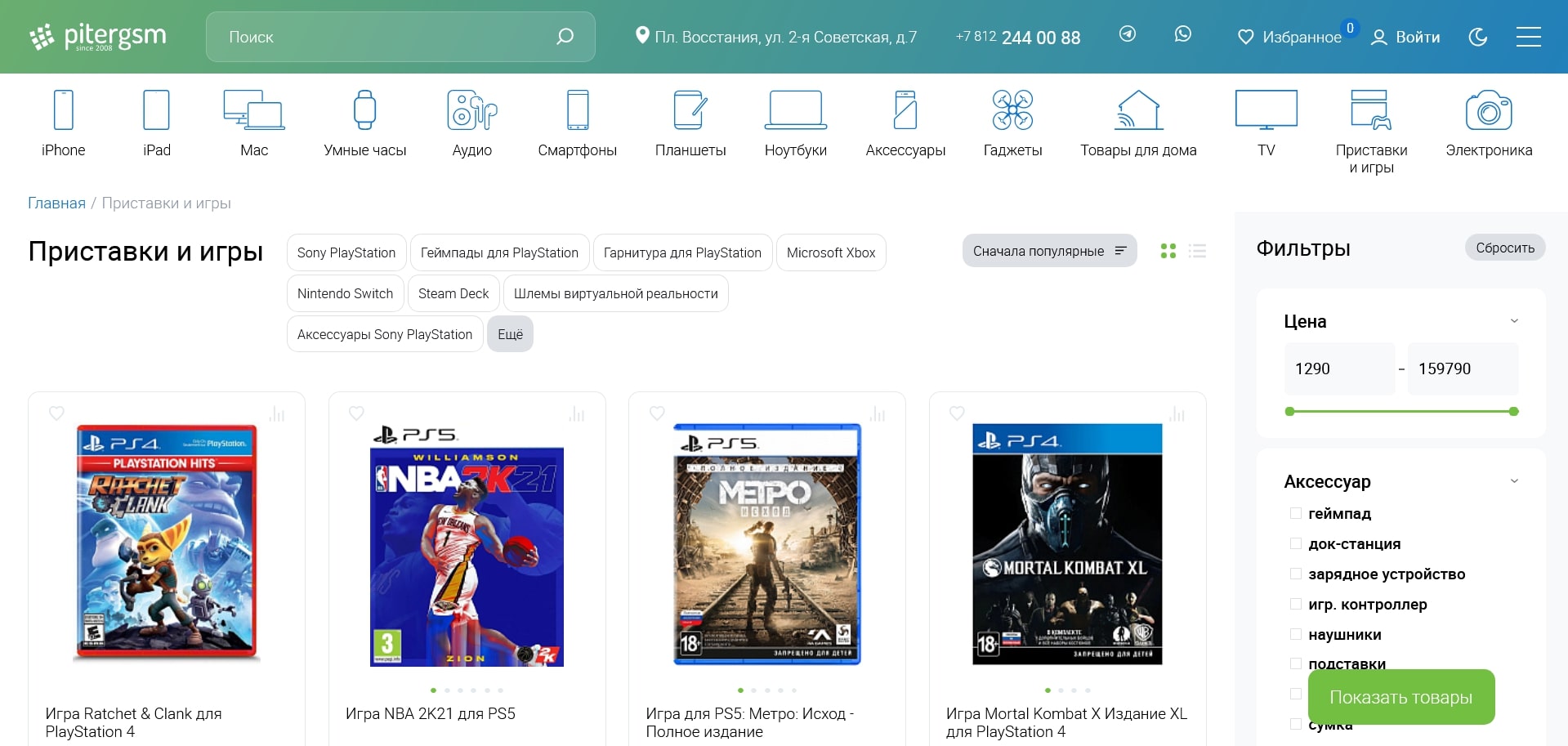Viewport: 1568px width, 746px height.
Task: Open the Ноутбуки category
Action: tap(795, 124)
